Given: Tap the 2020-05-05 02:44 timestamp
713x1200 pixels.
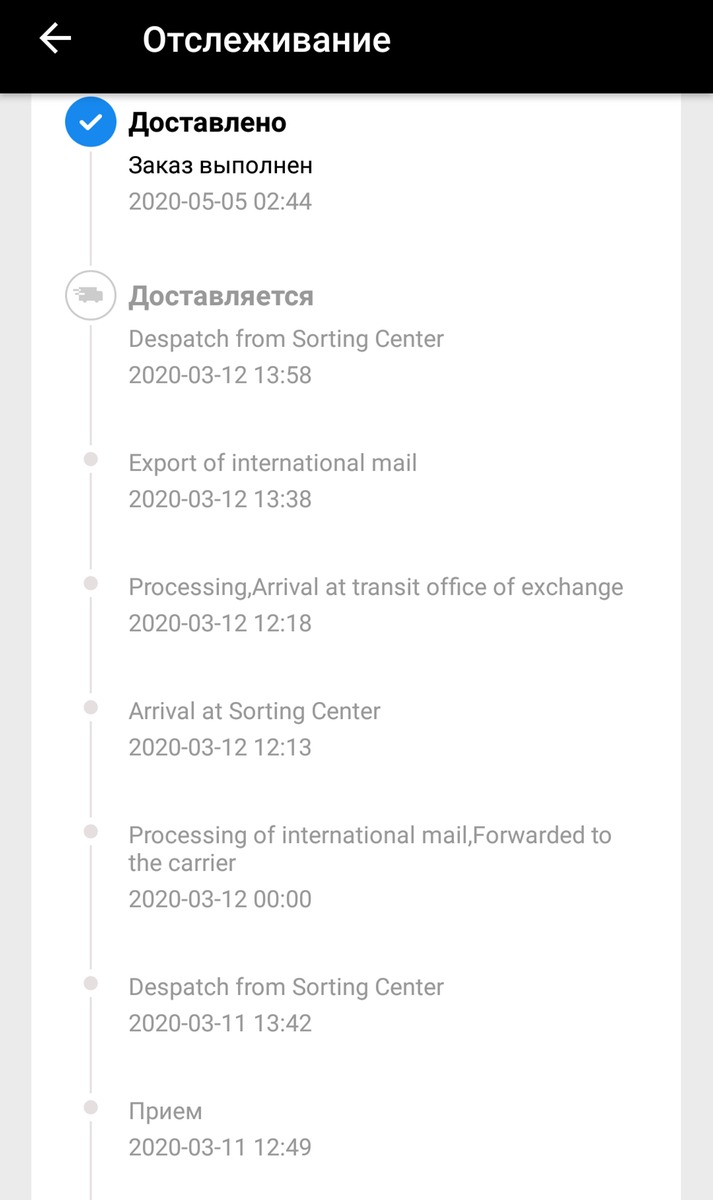Looking at the screenshot, I should pos(220,202).
